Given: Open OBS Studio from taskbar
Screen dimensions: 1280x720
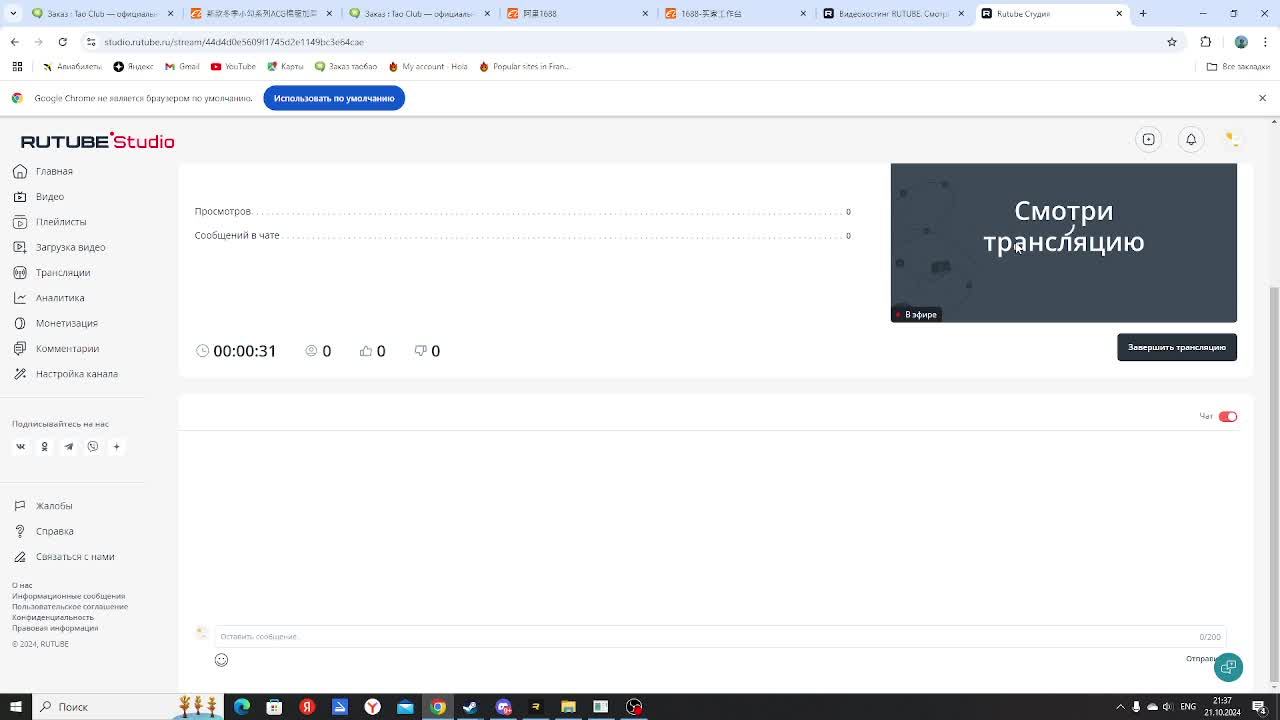Looking at the screenshot, I should 634,707.
